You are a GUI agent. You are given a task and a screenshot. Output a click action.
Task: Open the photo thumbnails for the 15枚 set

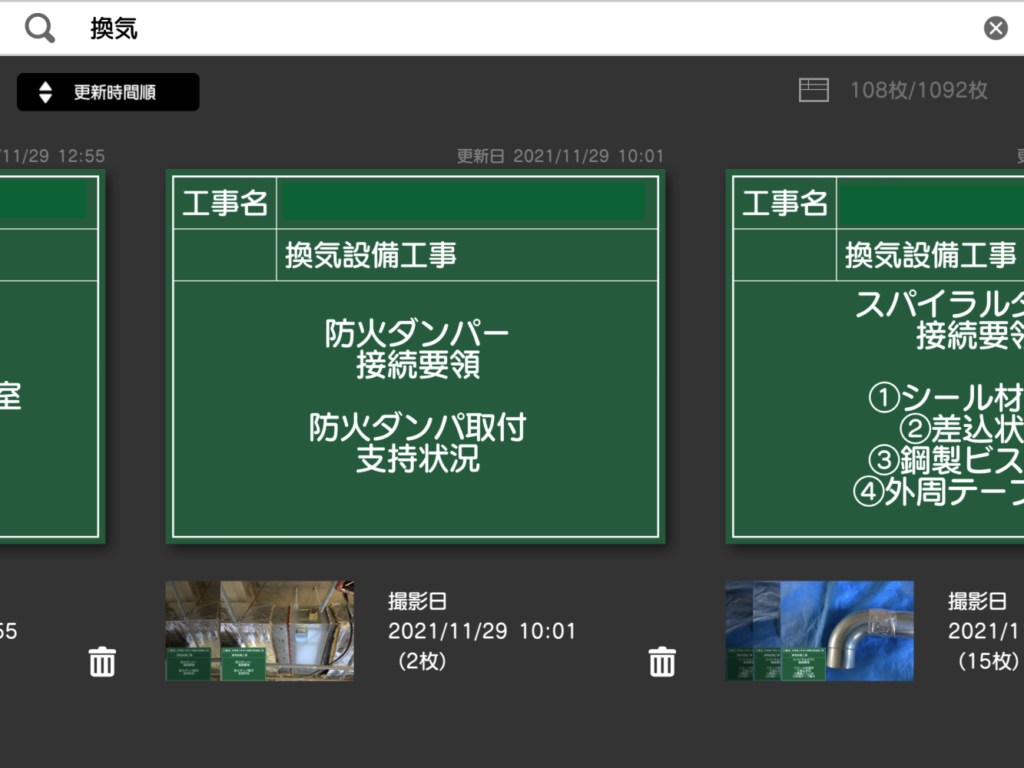tap(820, 631)
